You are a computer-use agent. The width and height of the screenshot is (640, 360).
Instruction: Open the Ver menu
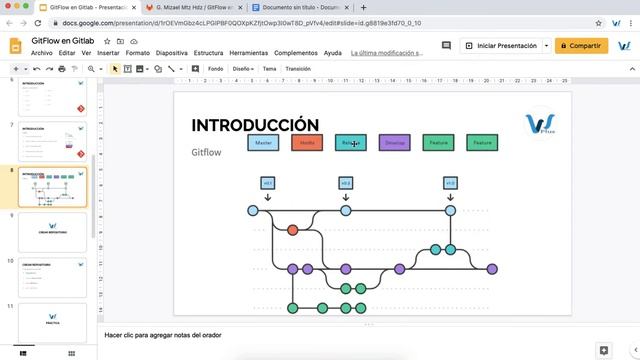[x=86, y=53]
